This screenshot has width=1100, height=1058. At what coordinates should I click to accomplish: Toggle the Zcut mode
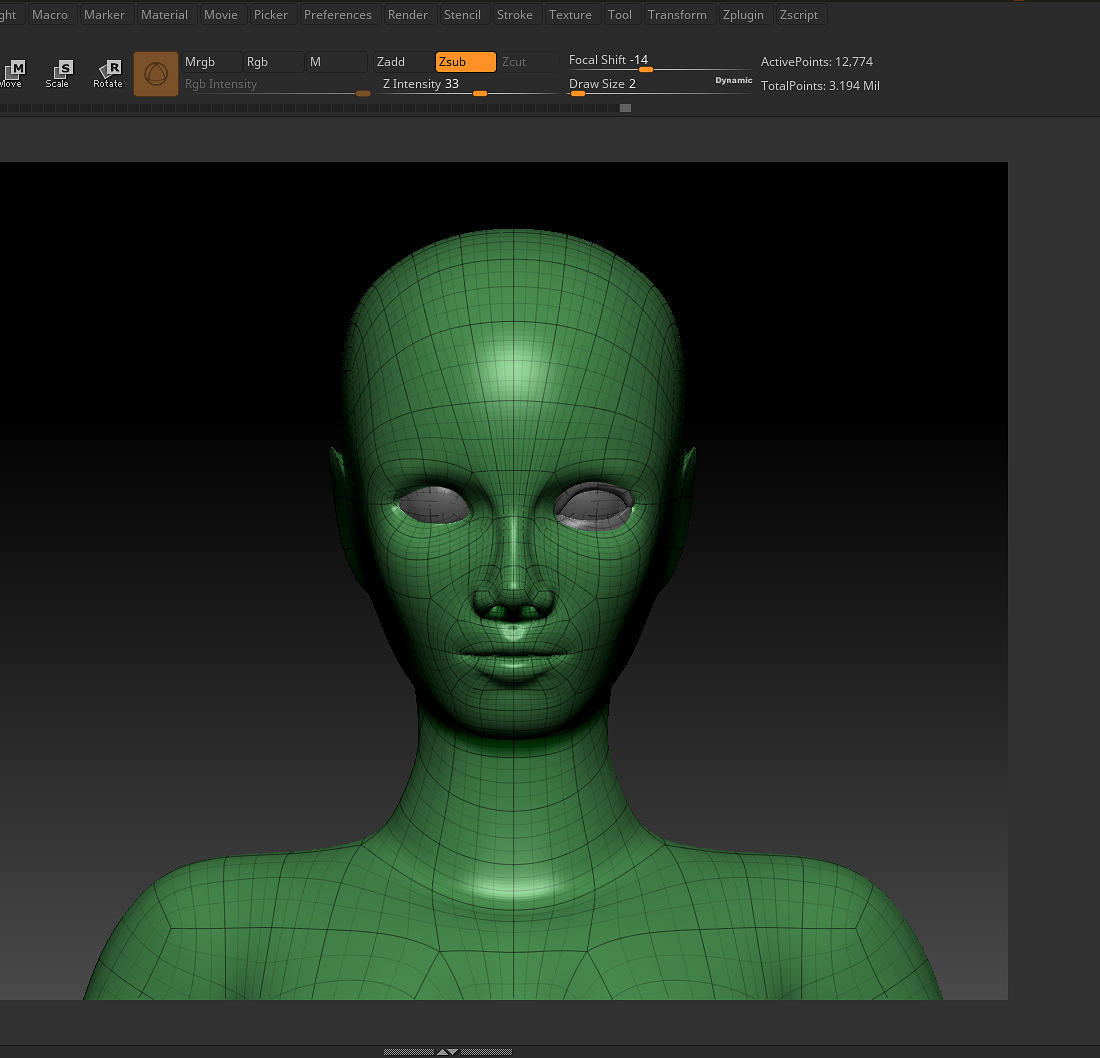tap(528, 62)
